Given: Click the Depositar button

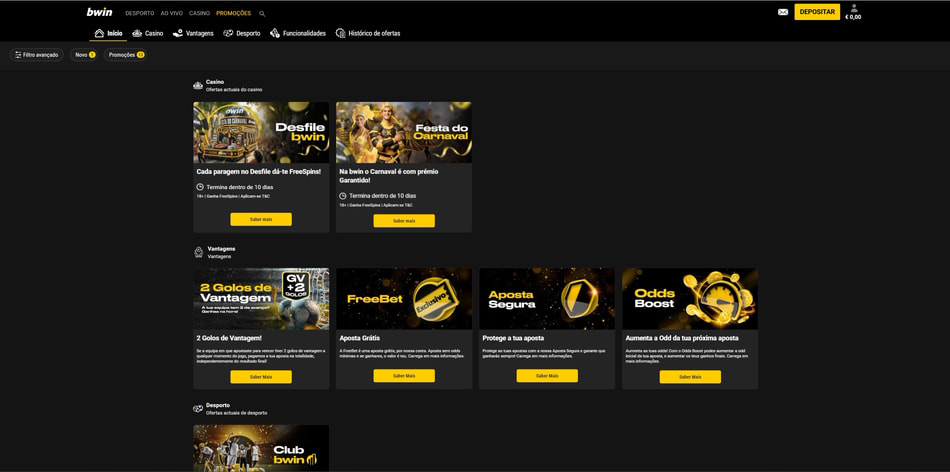Looking at the screenshot, I should [817, 12].
